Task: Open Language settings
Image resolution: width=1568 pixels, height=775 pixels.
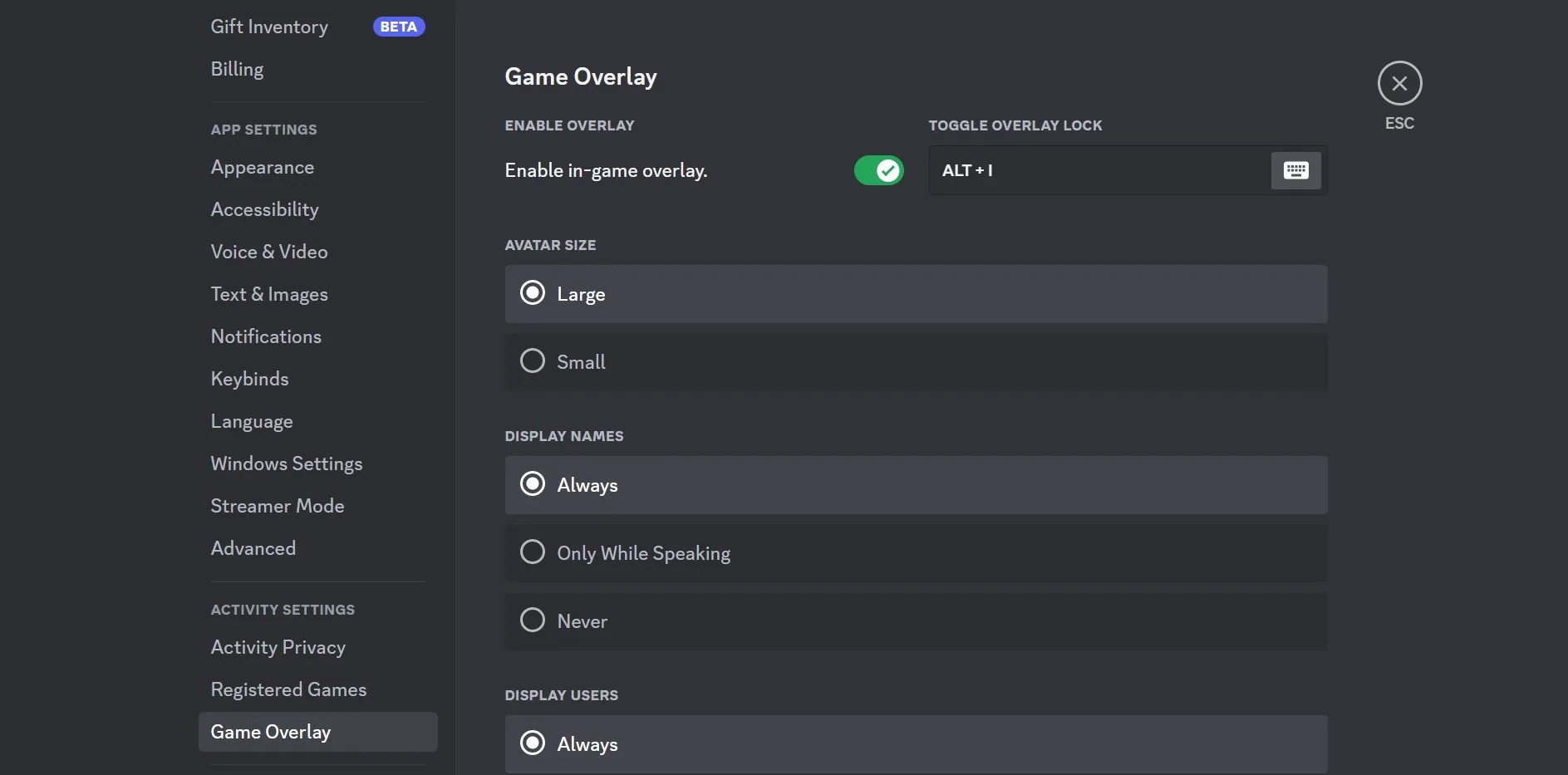Action: (251, 421)
